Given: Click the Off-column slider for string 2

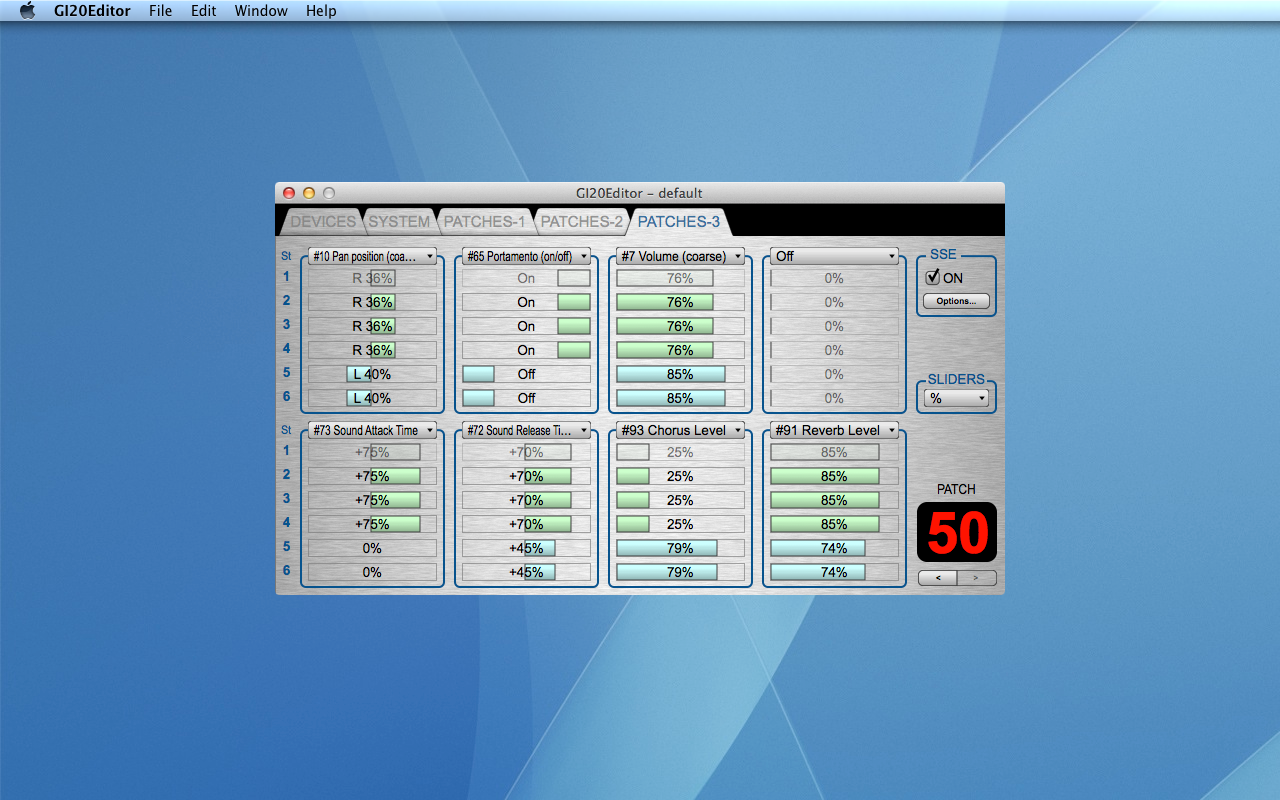Looking at the screenshot, I should 834,302.
